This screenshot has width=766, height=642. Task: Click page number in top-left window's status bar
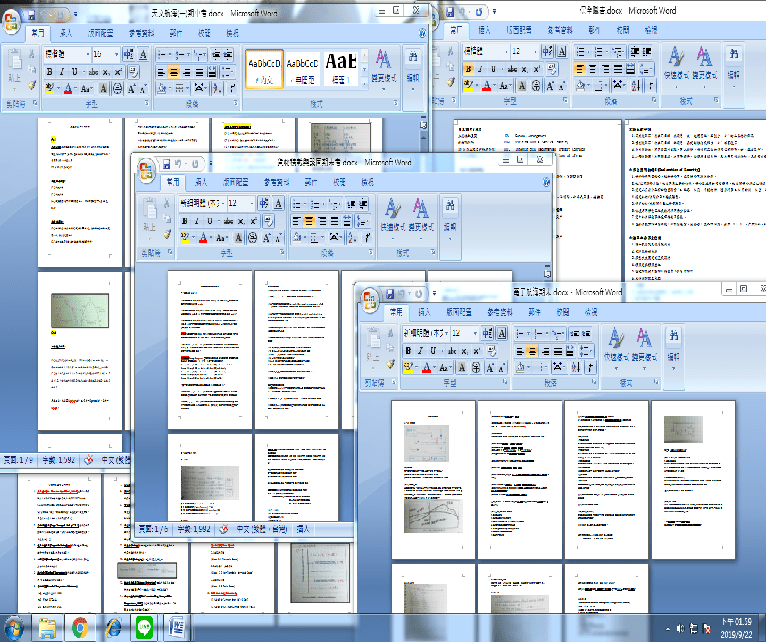[19, 460]
